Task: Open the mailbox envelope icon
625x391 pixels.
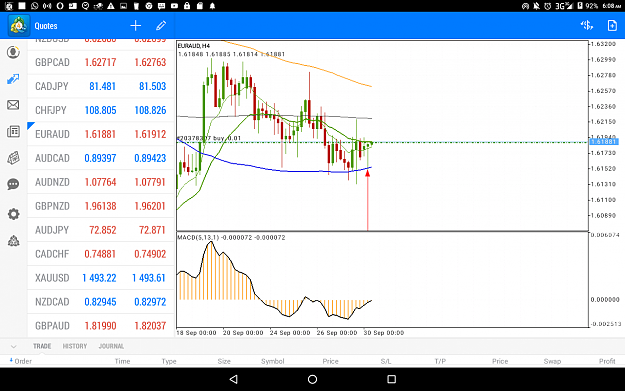Action: click(x=13, y=105)
